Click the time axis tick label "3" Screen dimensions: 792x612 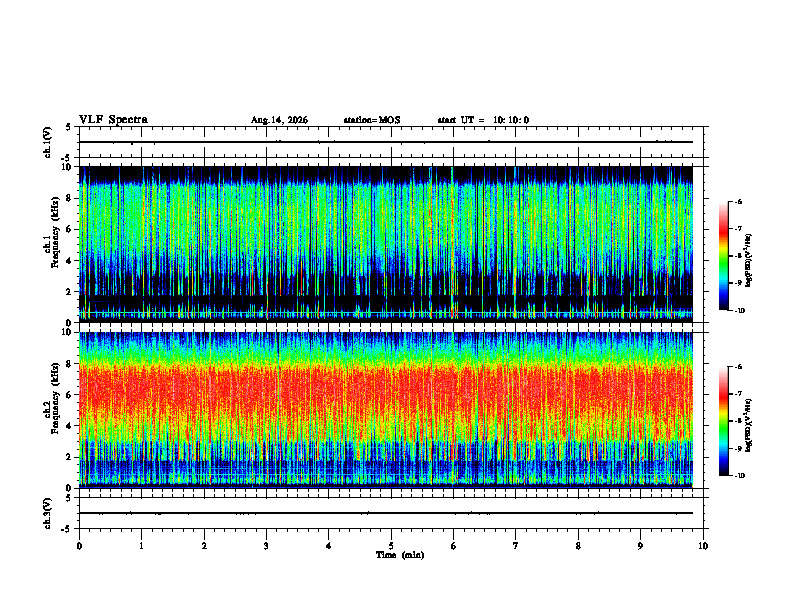click(x=266, y=546)
